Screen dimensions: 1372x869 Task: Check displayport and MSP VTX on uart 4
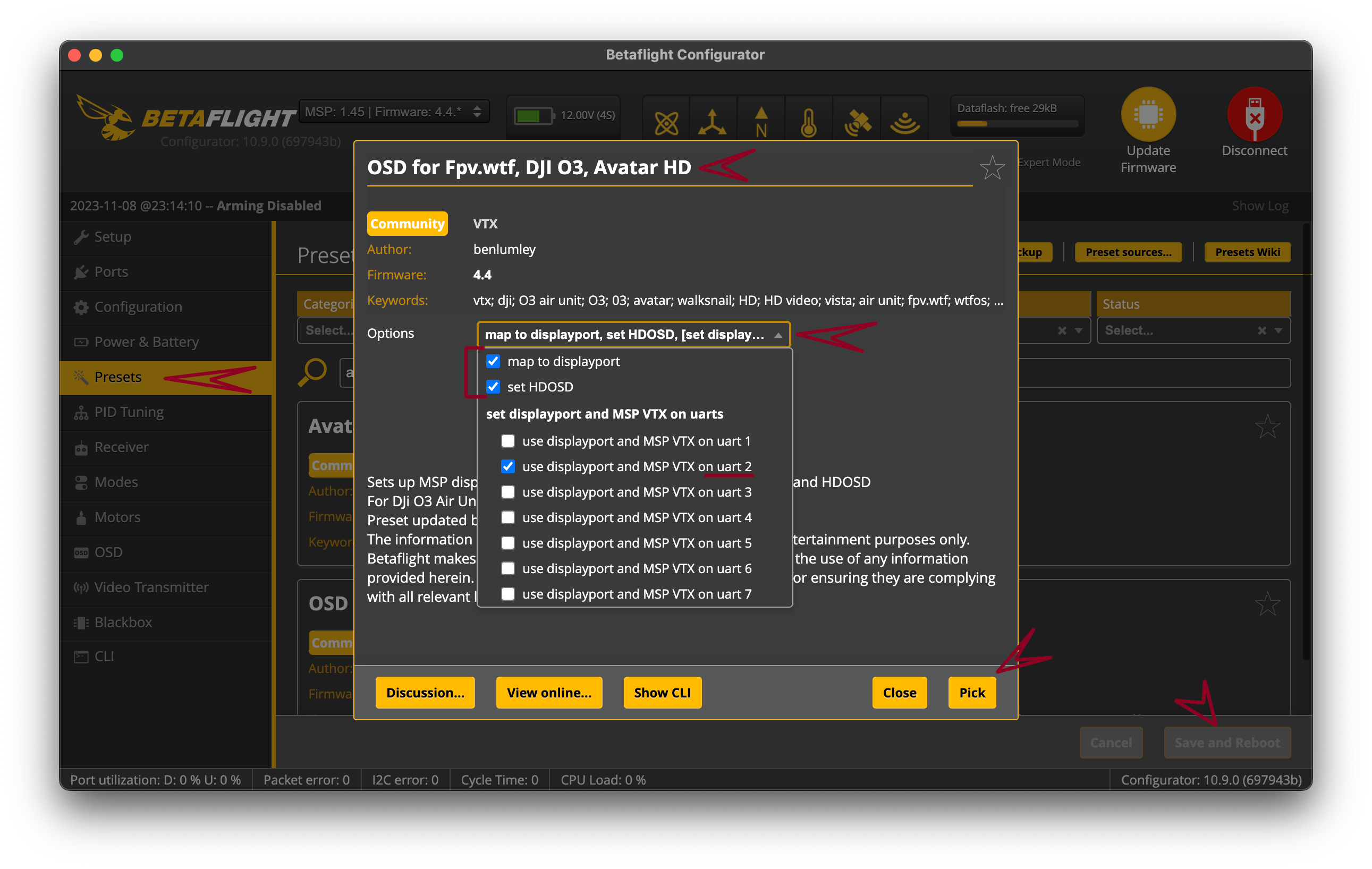click(507, 518)
